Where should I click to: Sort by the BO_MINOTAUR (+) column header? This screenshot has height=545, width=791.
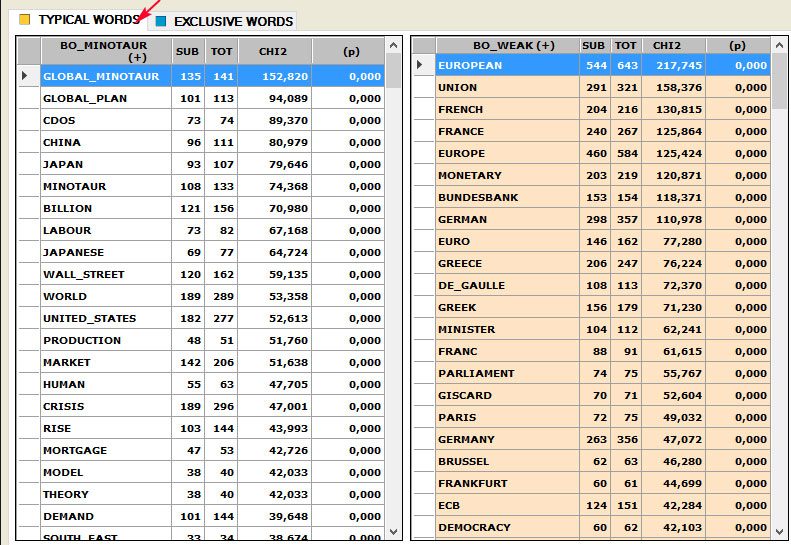(x=106, y=51)
